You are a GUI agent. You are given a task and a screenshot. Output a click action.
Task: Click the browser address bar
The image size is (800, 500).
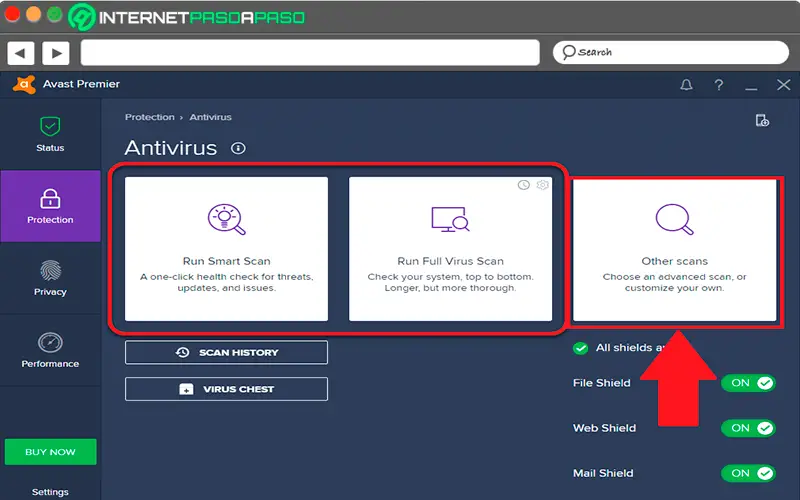(310, 53)
